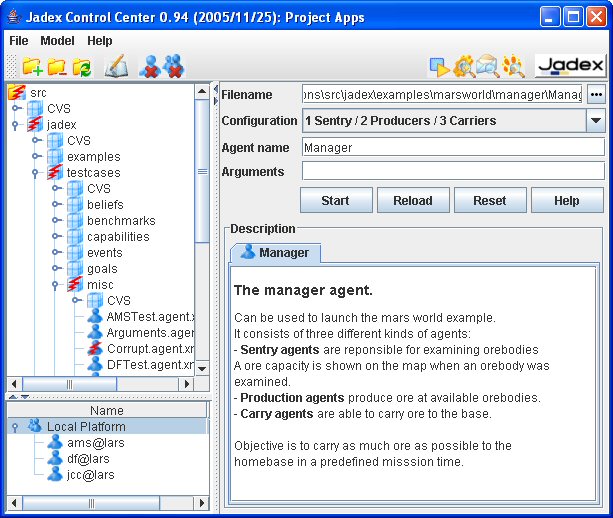Open the Starter tool with play arrow
613x518 pixels.
[x=439, y=67]
